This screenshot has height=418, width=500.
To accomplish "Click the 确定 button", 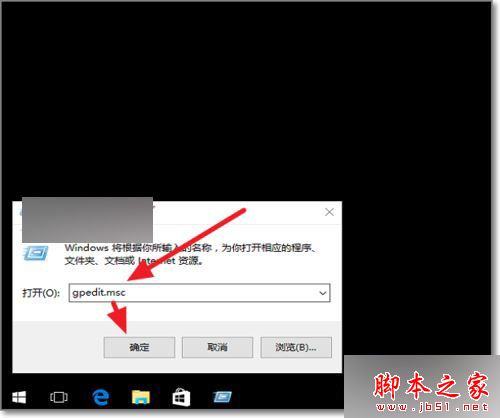I will 139,347.
